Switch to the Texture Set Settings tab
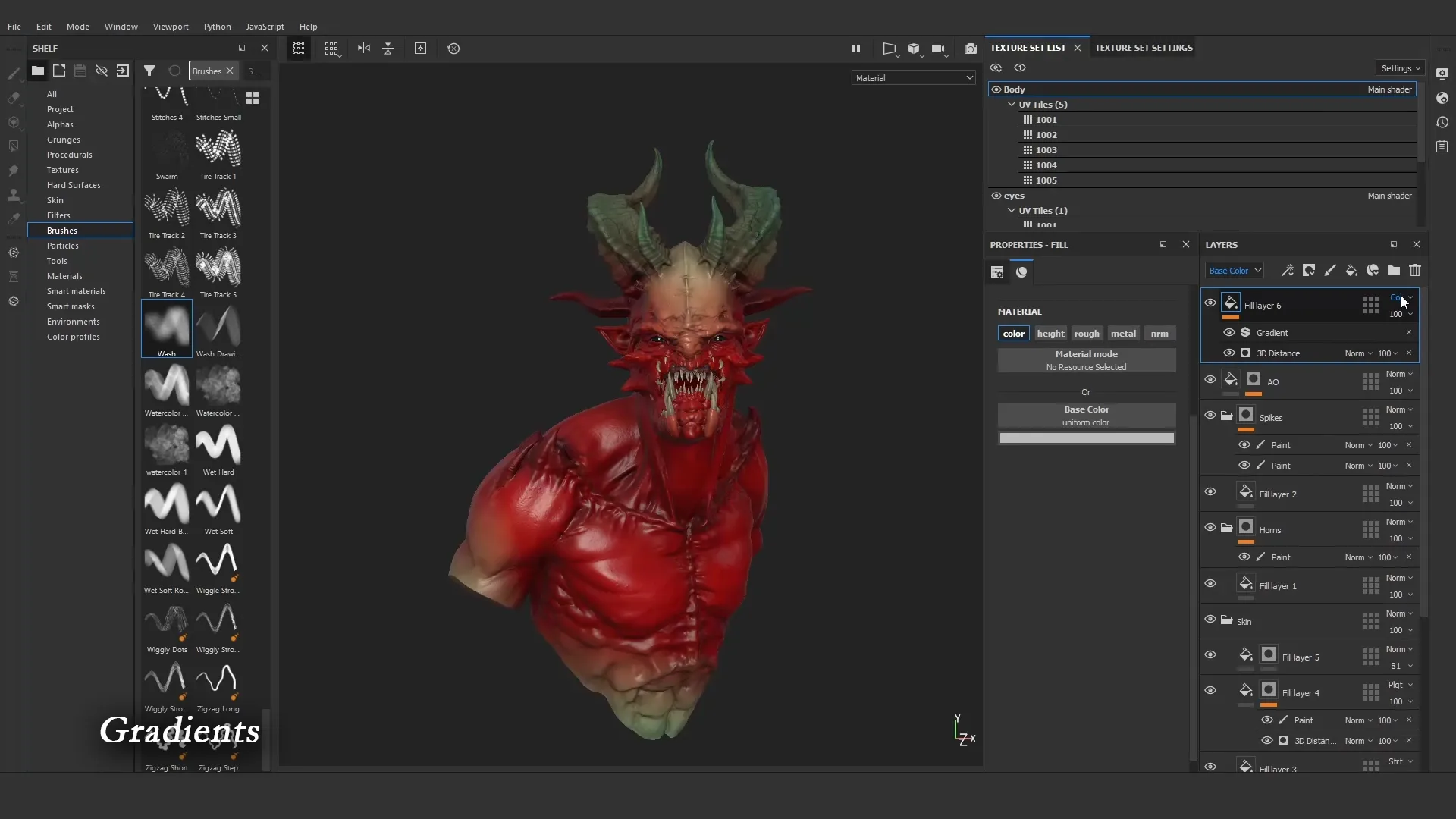 pyautogui.click(x=1143, y=47)
